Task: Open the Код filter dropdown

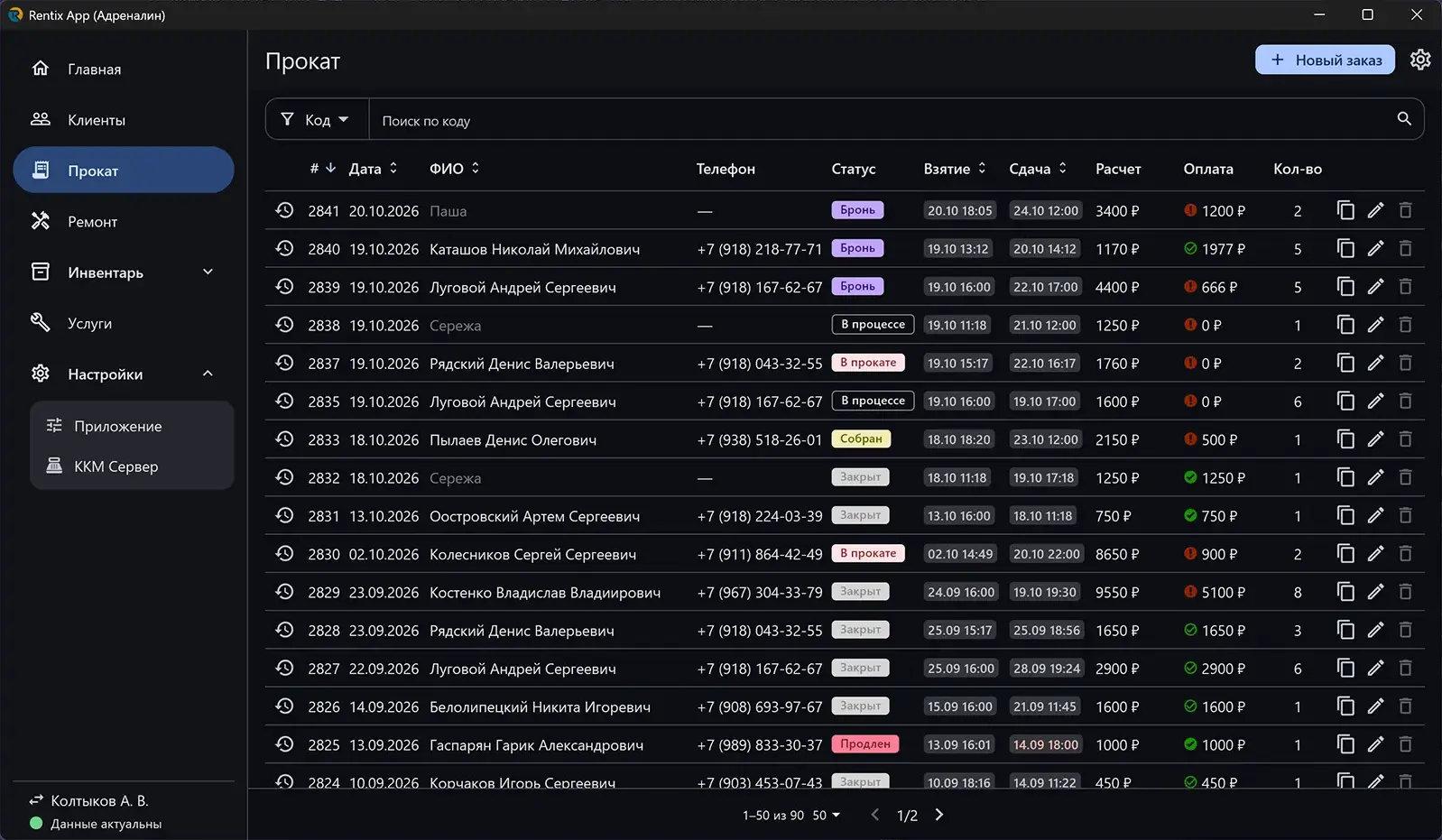Action: 317,119
